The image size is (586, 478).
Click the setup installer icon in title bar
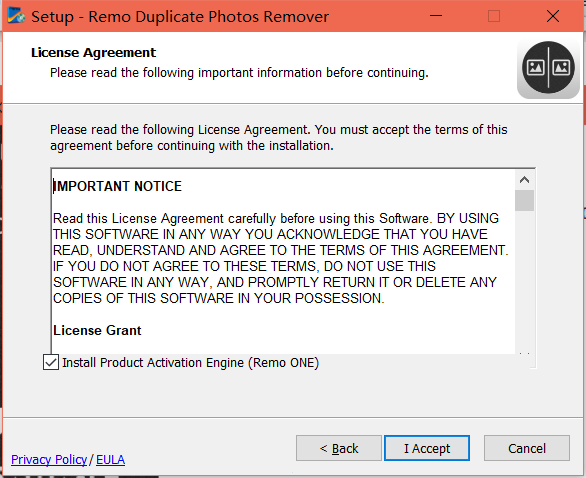point(16,16)
